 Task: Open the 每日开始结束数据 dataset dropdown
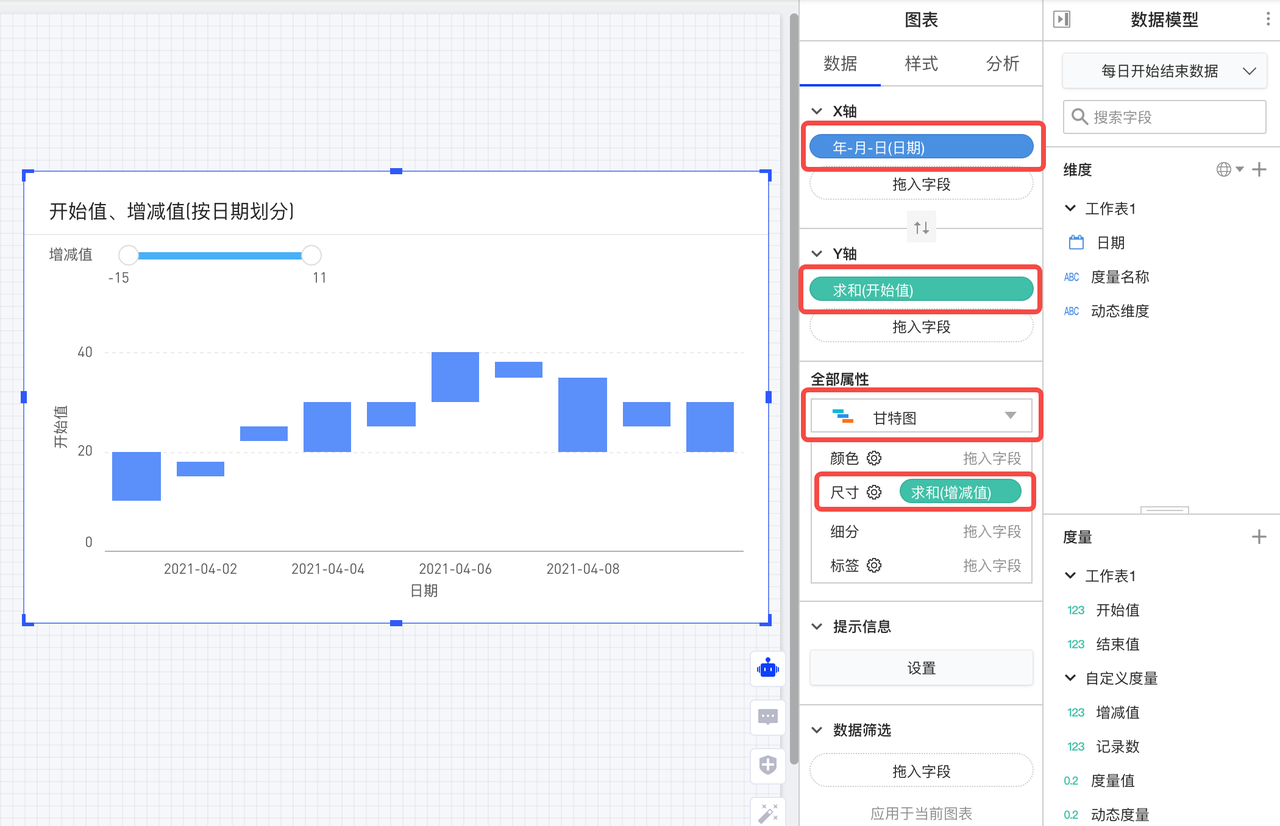click(x=1164, y=71)
